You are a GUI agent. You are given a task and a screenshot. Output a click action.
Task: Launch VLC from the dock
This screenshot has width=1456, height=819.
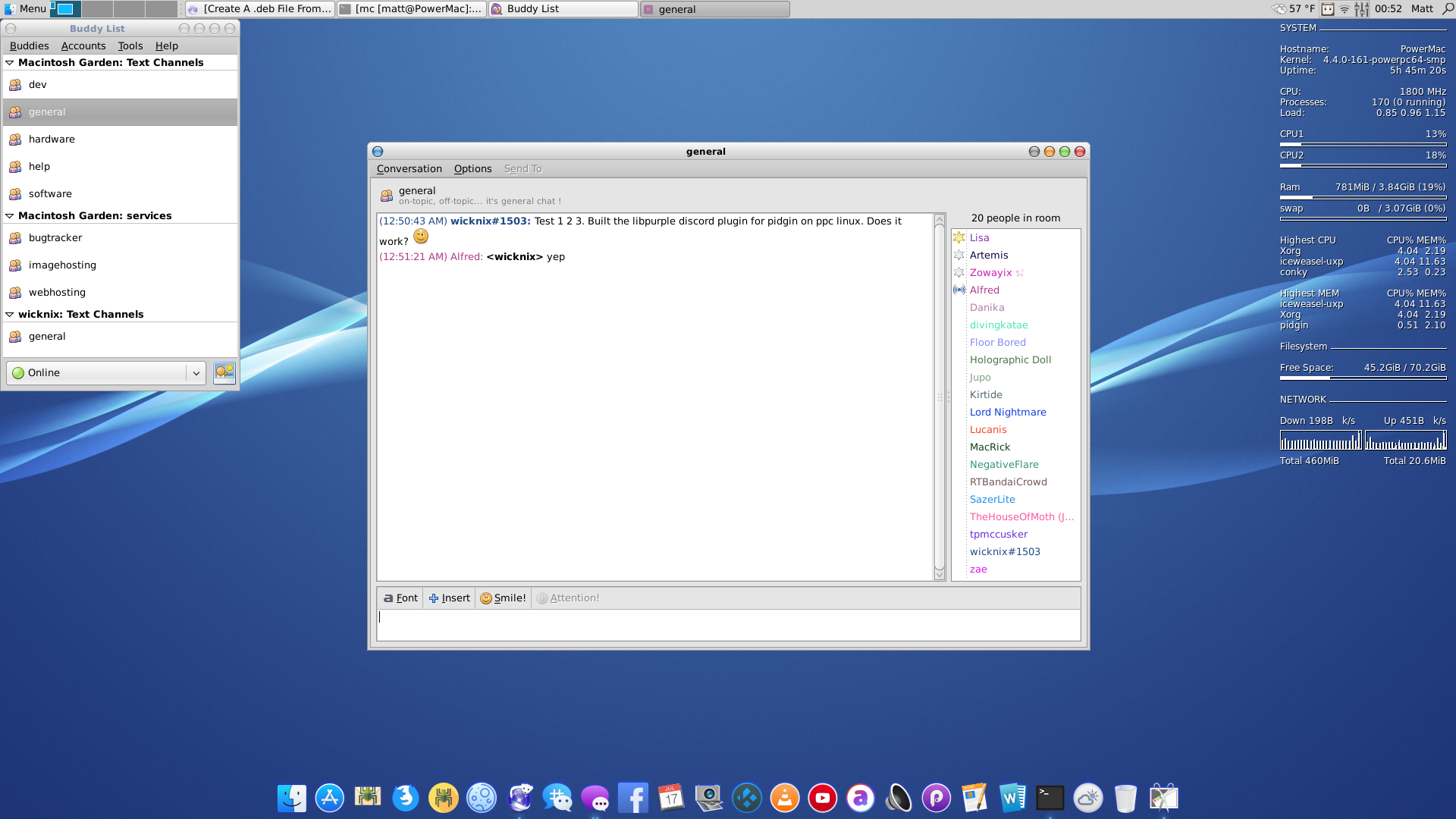click(x=784, y=798)
